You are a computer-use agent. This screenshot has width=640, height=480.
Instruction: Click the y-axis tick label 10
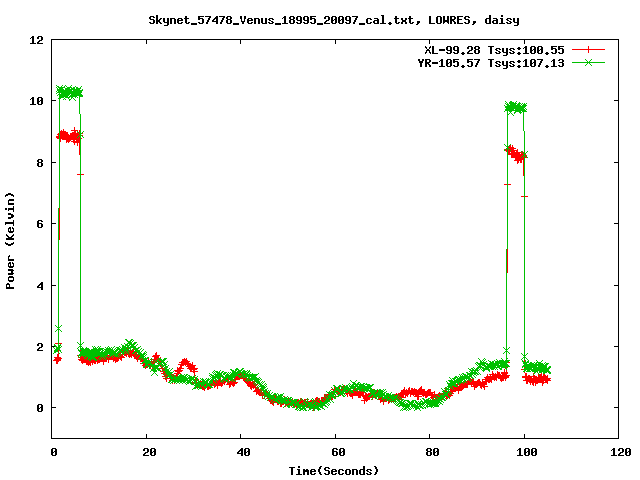click(36, 101)
